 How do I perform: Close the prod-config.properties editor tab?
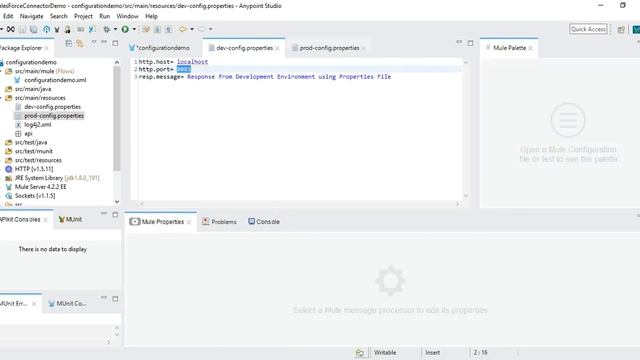click(x=364, y=48)
